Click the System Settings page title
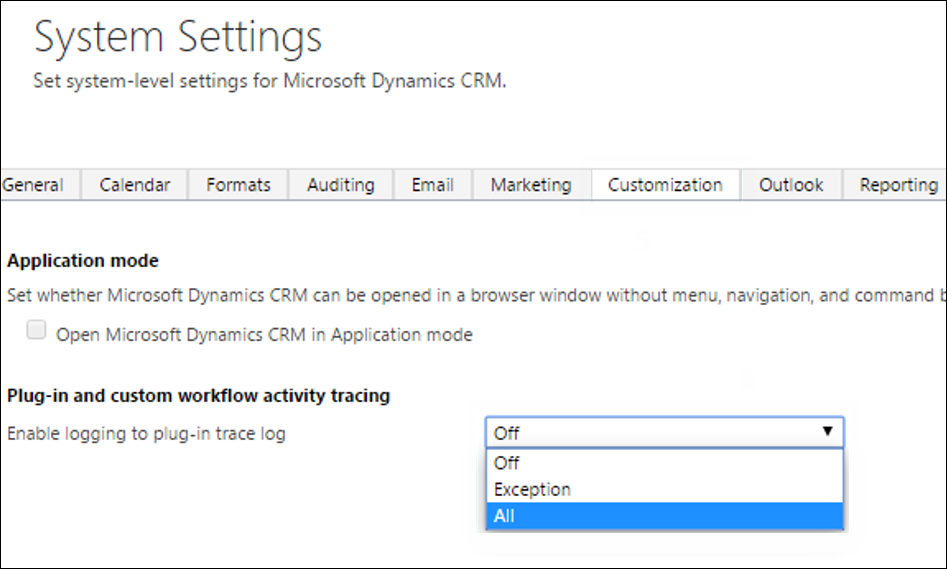The height and width of the screenshot is (569, 947). 178,38
